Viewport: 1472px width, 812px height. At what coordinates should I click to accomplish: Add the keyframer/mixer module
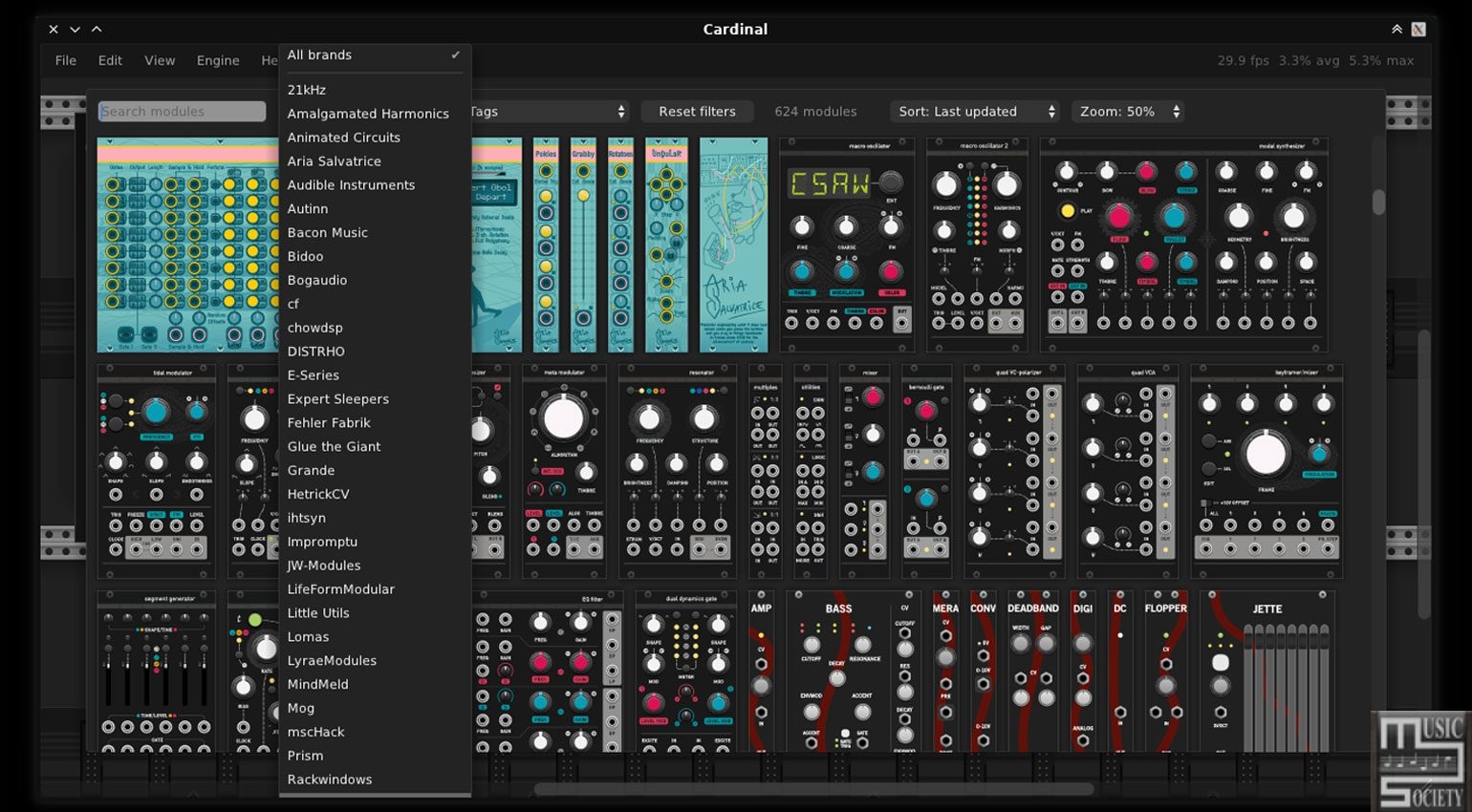coord(1266,471)
